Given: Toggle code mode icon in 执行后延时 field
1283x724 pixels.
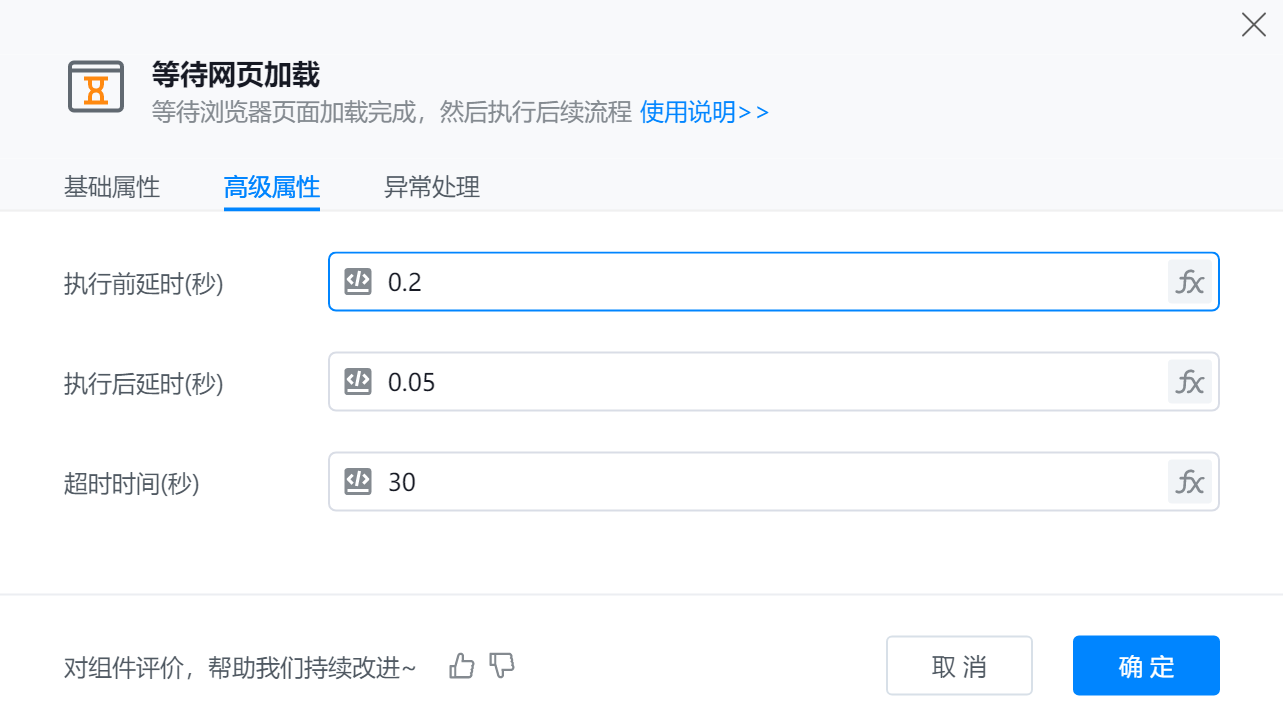Looking at the screenshot, I should (358, 382).
